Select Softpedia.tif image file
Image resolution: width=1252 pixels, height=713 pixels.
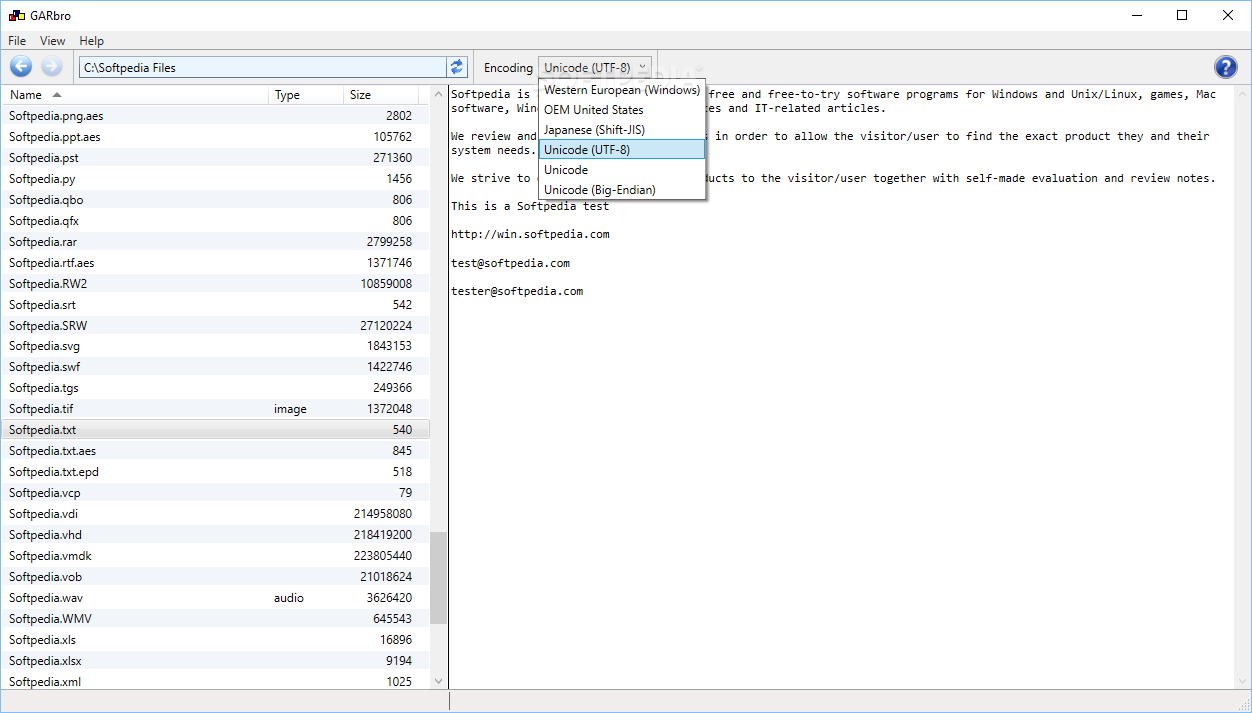215,409
